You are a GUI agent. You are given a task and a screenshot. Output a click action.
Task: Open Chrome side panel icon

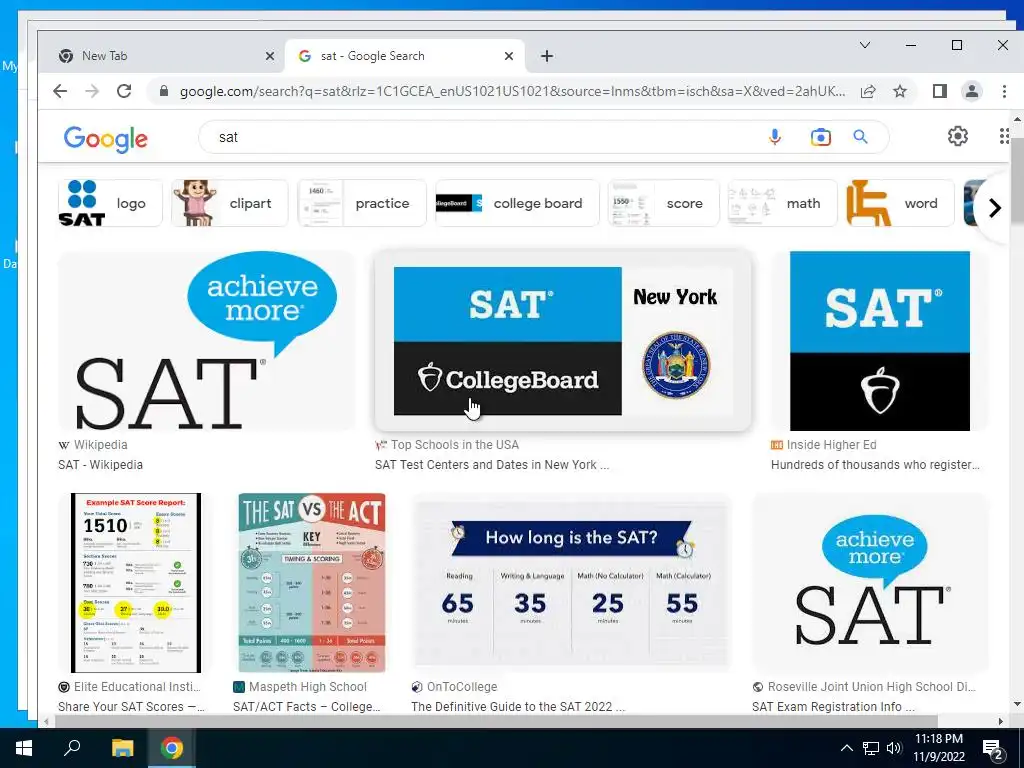940,91
